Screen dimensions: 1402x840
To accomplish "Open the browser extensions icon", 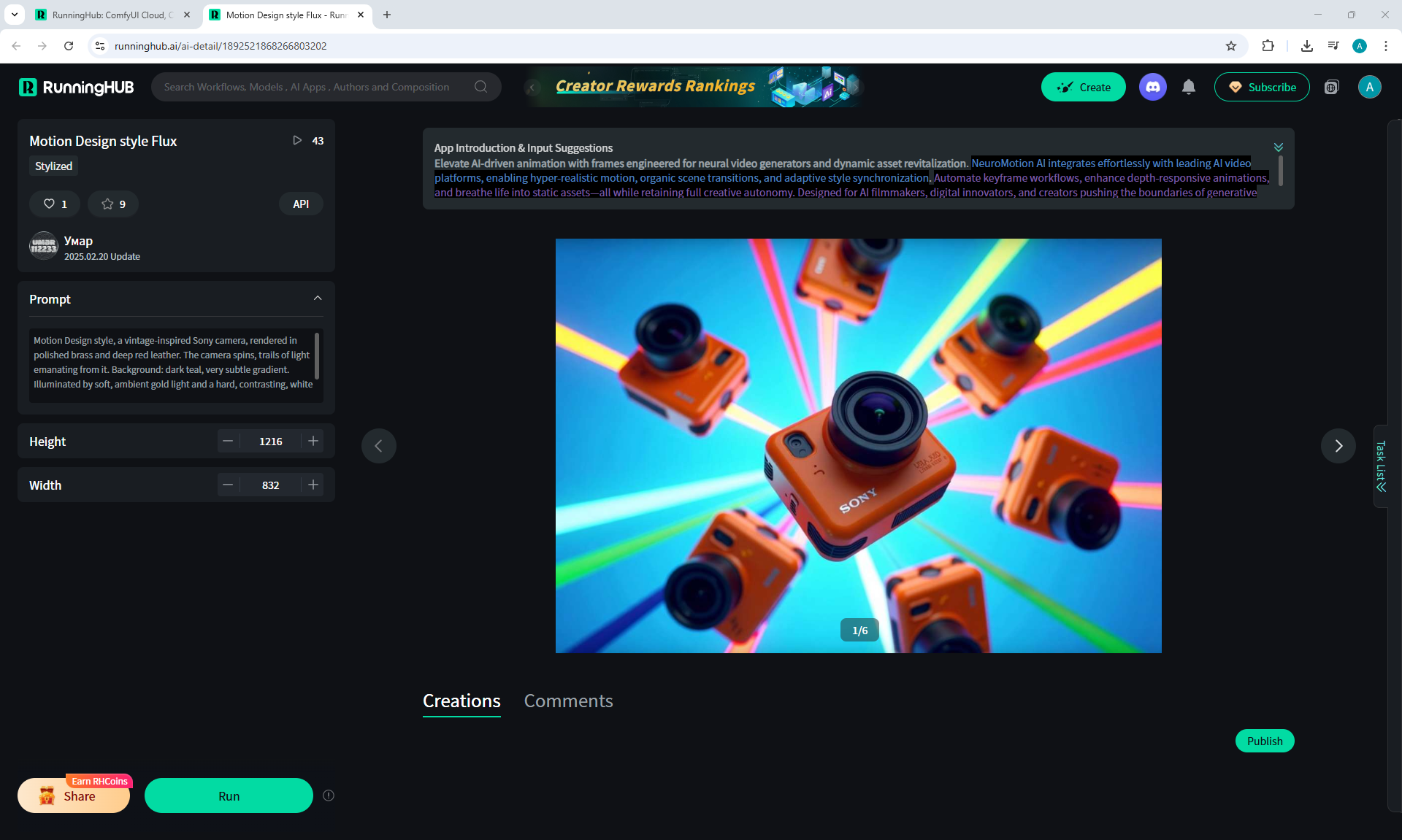I will pyautogui.click(x=1268, y=46).
